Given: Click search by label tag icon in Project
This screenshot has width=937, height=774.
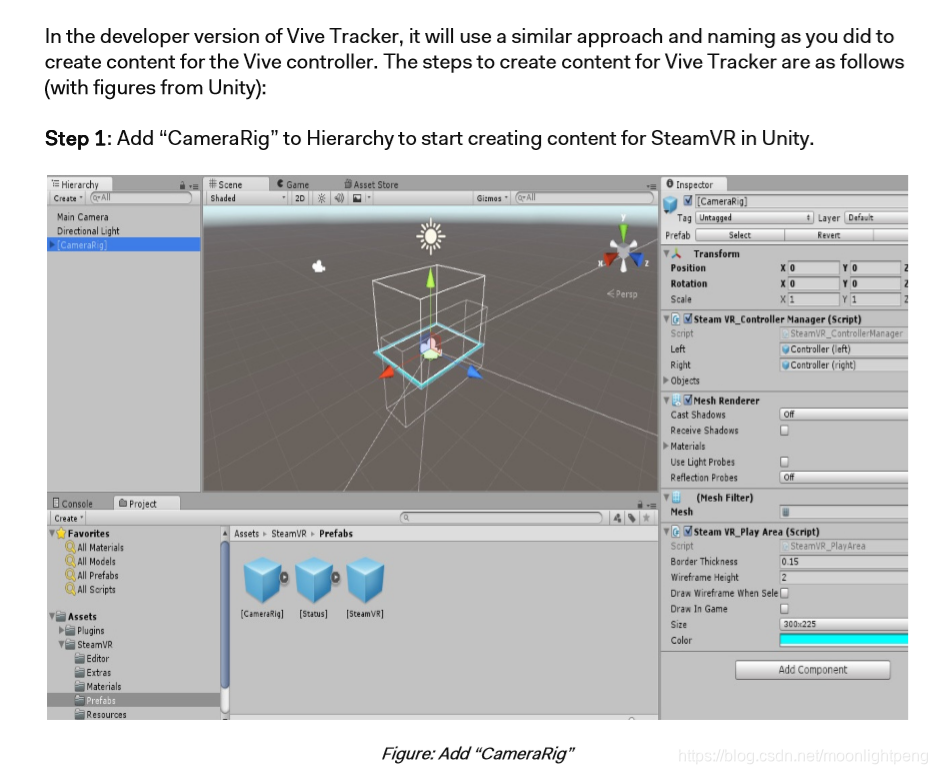Looking at the screenshot, I should pyautogui.click(x=632, y=518).
